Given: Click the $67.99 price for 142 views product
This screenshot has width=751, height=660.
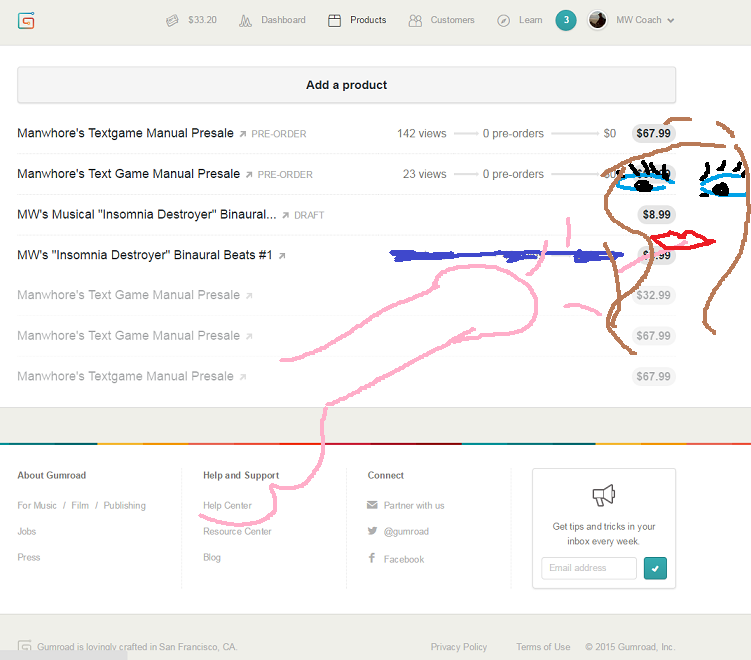Looking at the screenshot, I should pos(653,133).
